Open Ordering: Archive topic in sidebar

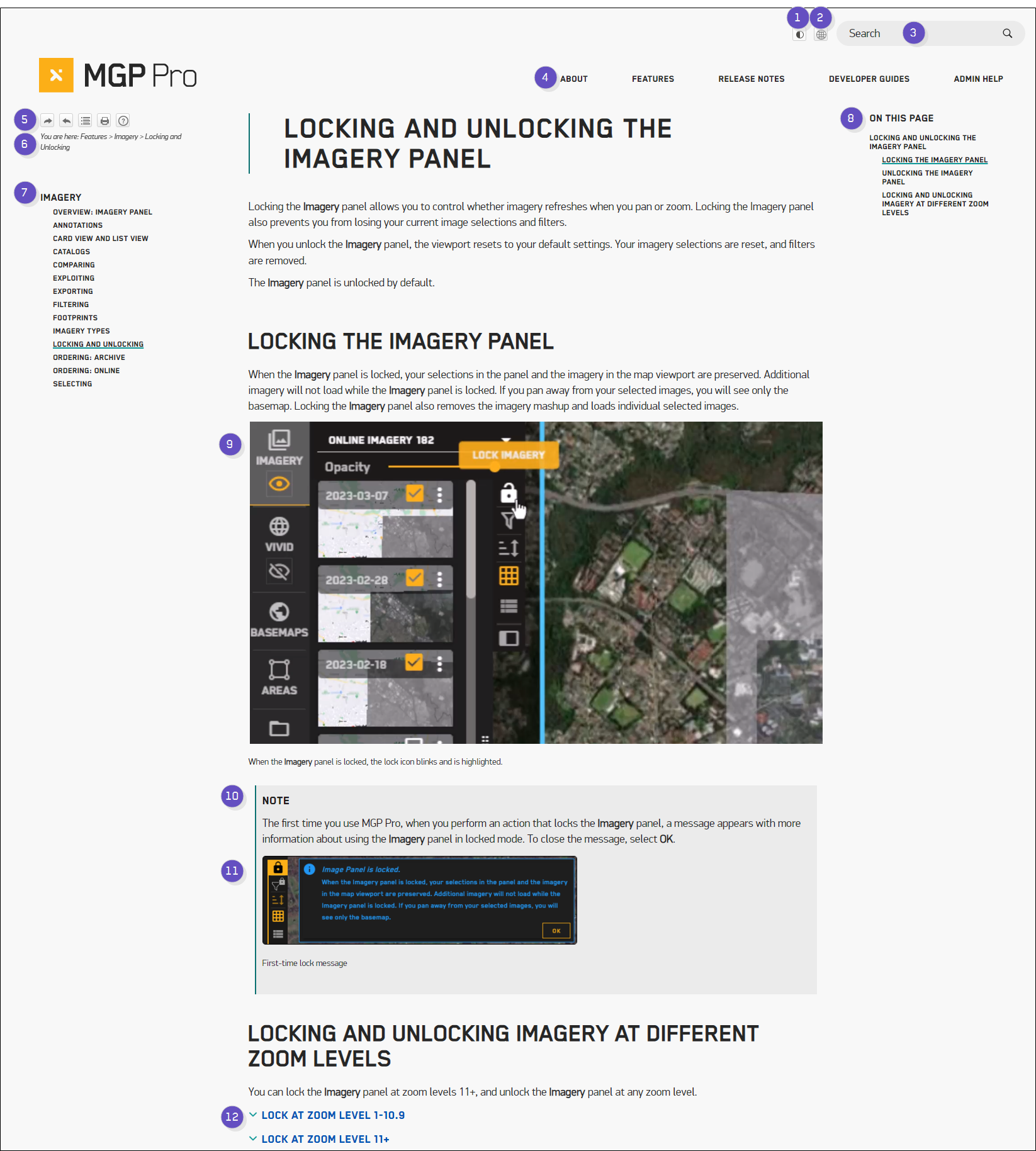89,357
